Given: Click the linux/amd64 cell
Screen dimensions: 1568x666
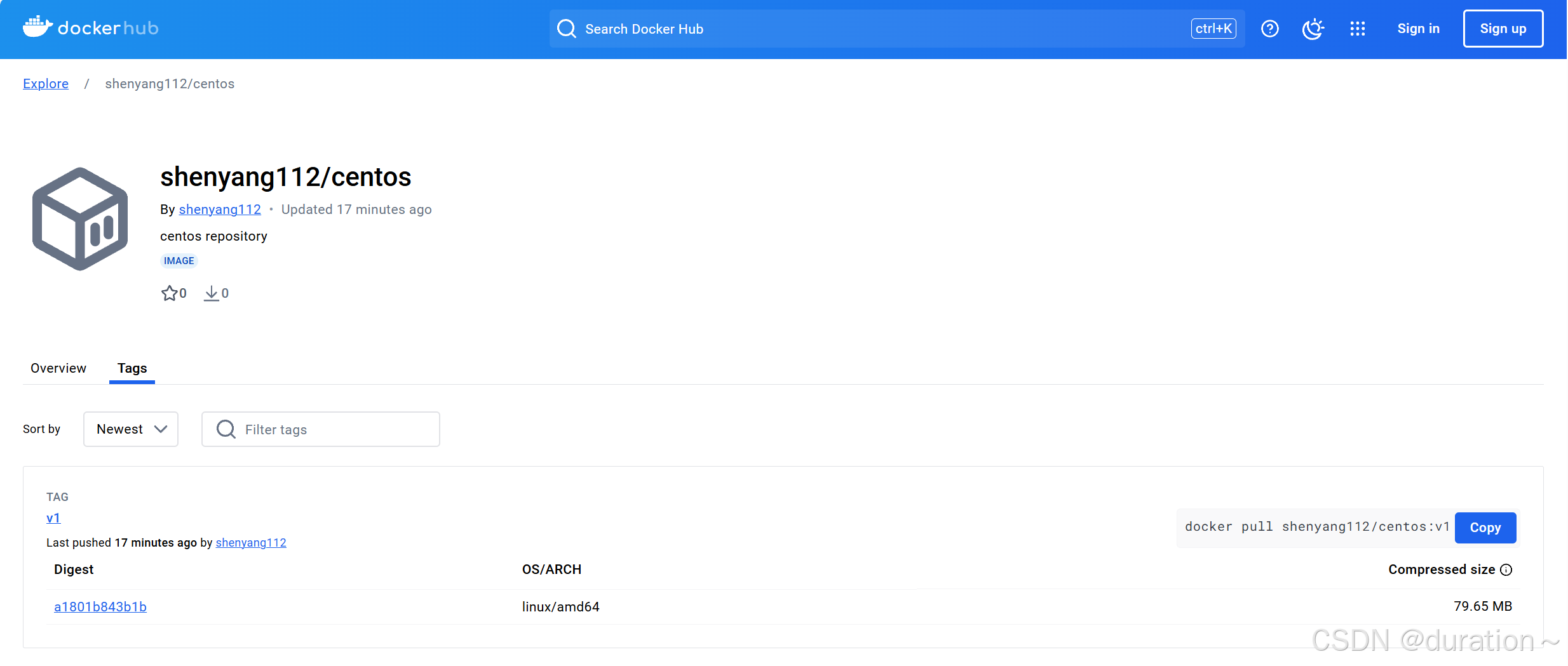Looking at the screenshot, I should coord(561,607).
